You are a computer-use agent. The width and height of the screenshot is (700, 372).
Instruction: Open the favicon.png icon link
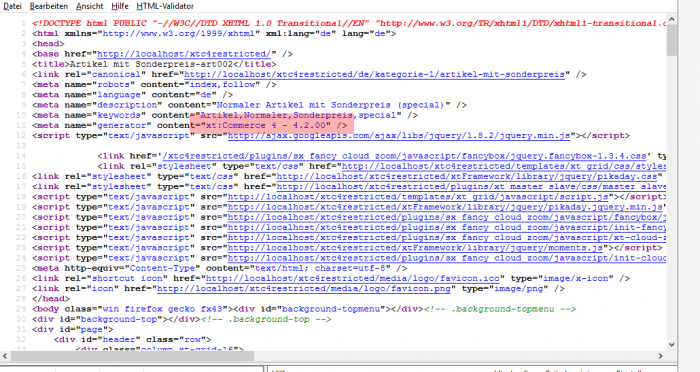[x=304, y=289]
